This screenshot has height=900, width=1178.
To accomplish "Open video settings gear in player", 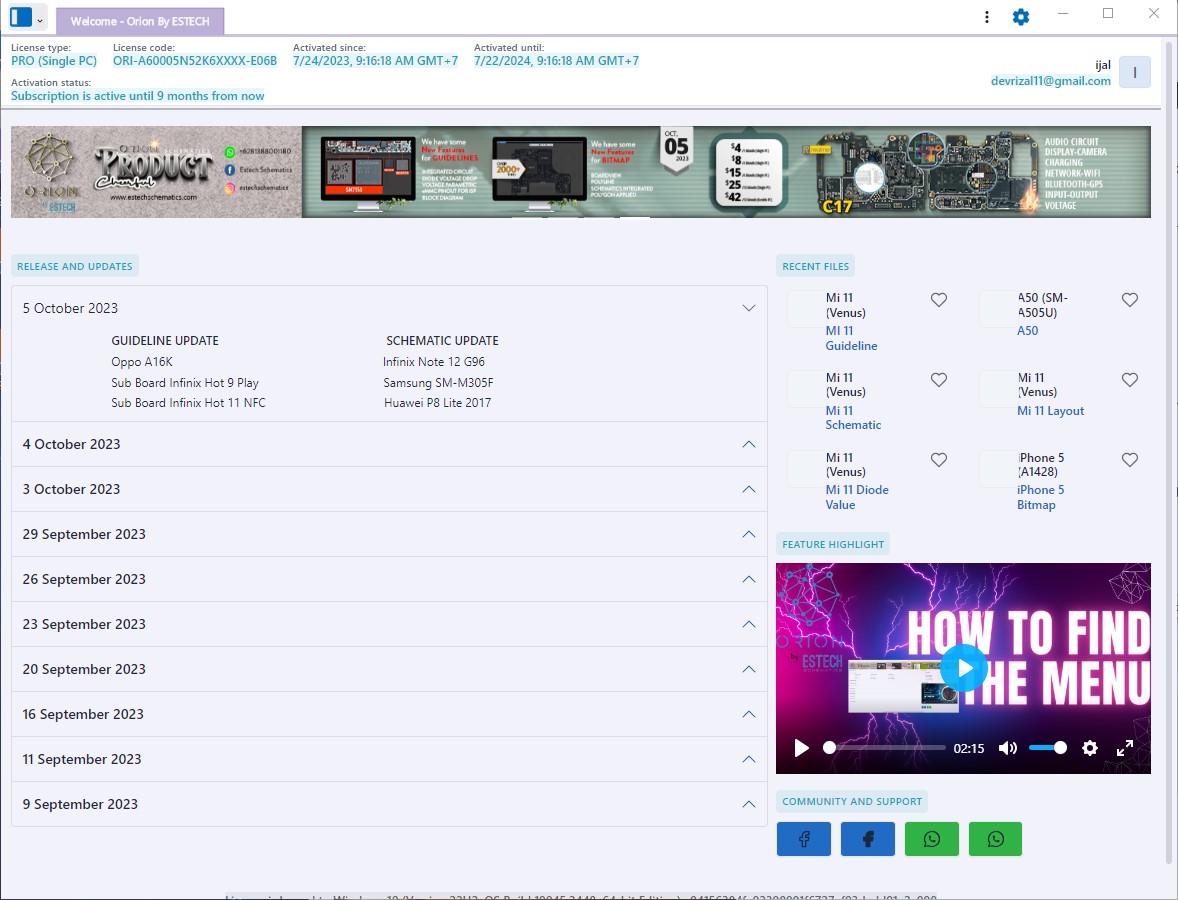I will (x=1090, y=748).
